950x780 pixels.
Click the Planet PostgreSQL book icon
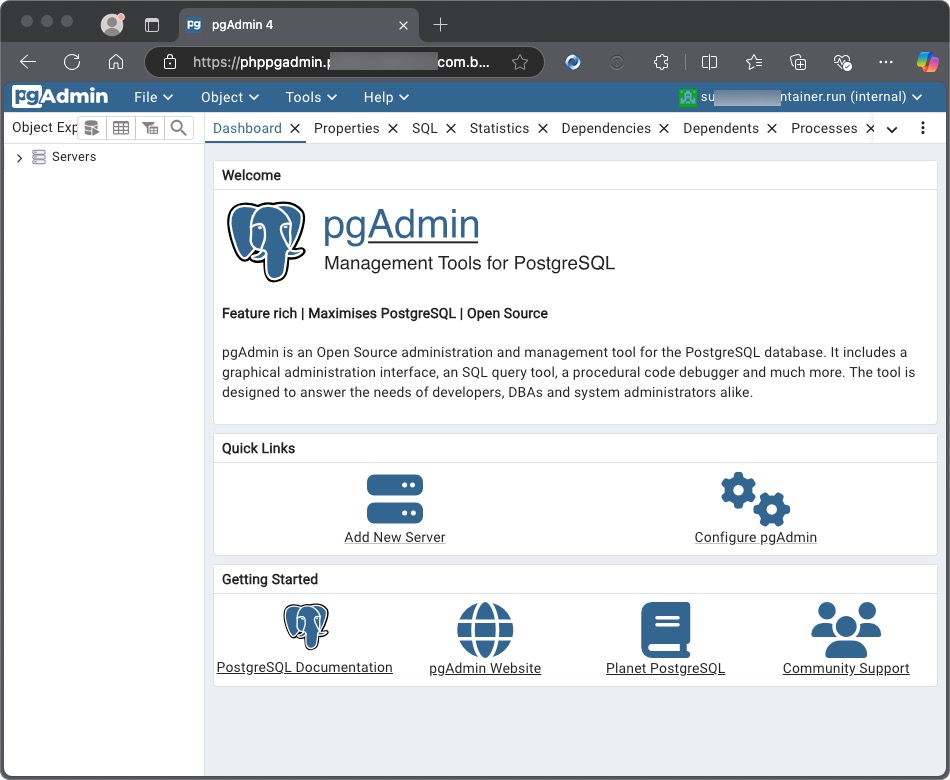(x=665, y=630)
